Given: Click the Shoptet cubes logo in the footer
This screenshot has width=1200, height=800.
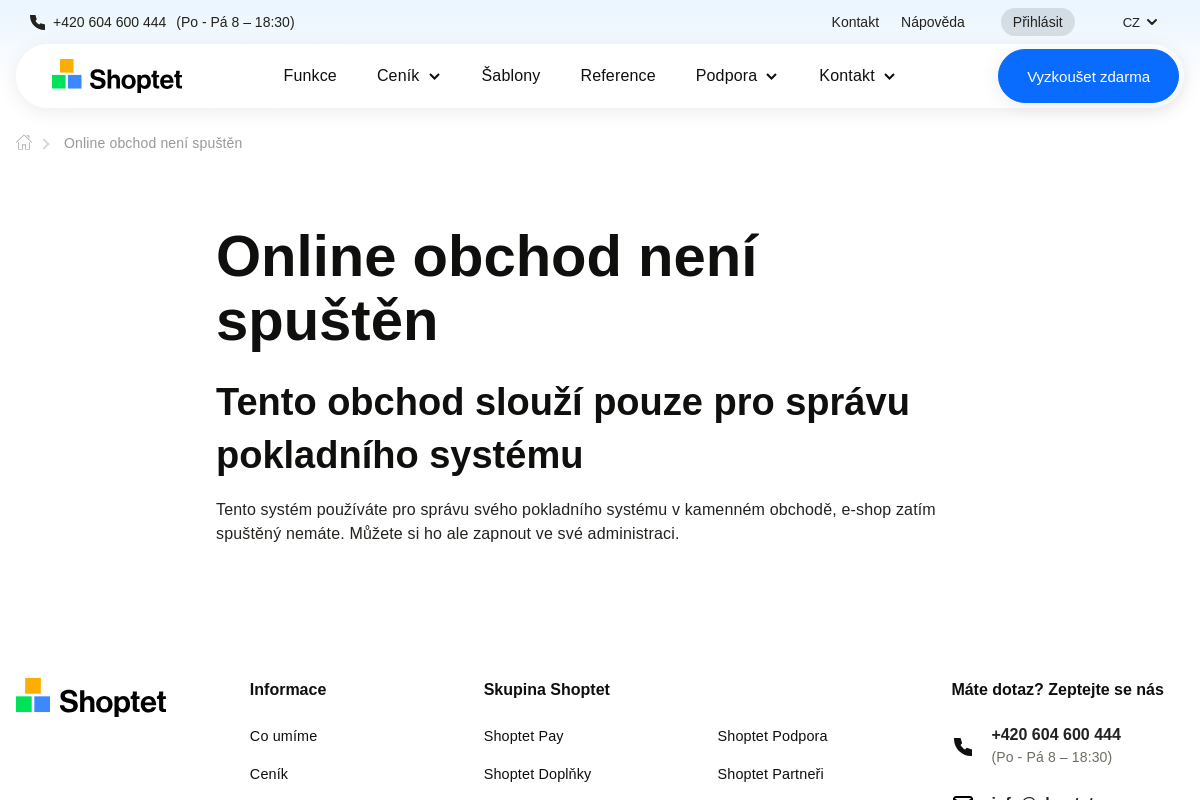Looking at the screenshot, I should tap(33, 696).
